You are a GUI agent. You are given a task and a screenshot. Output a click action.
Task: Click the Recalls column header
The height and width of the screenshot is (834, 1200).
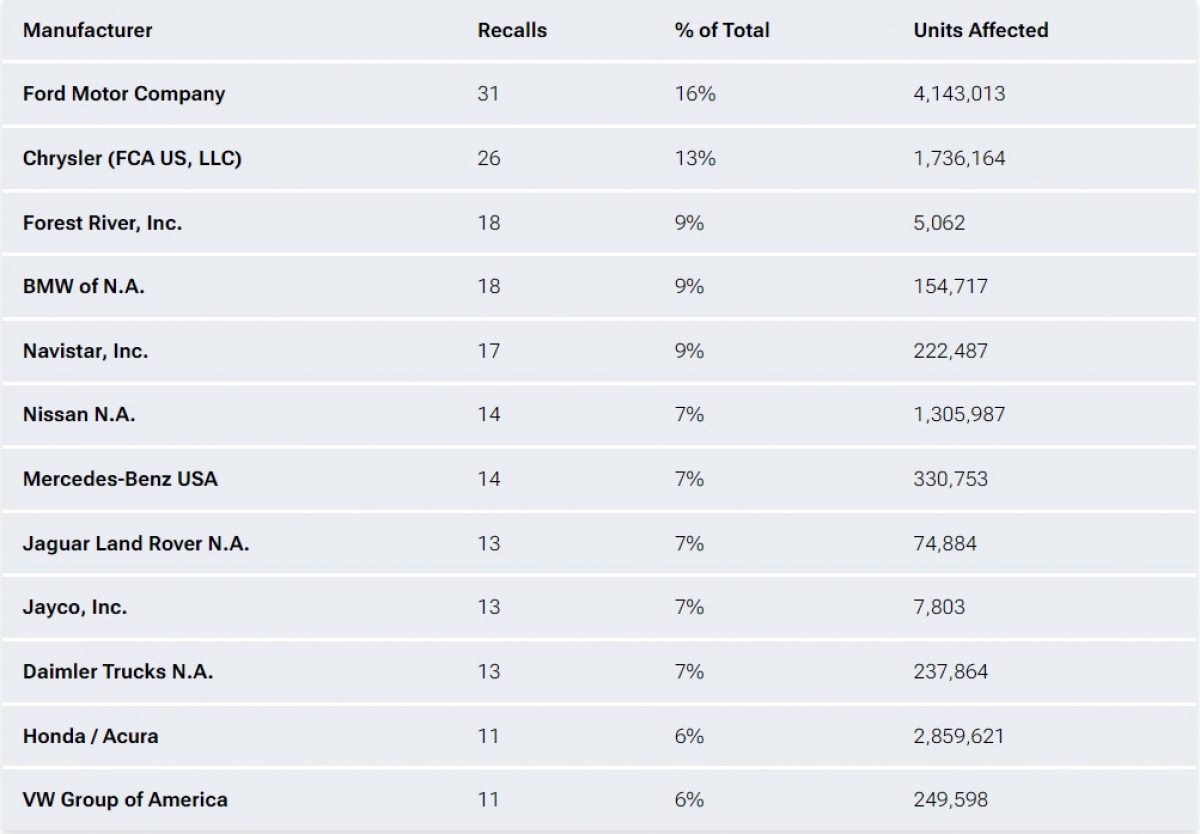pyautogui.click(x=512, y=30)
